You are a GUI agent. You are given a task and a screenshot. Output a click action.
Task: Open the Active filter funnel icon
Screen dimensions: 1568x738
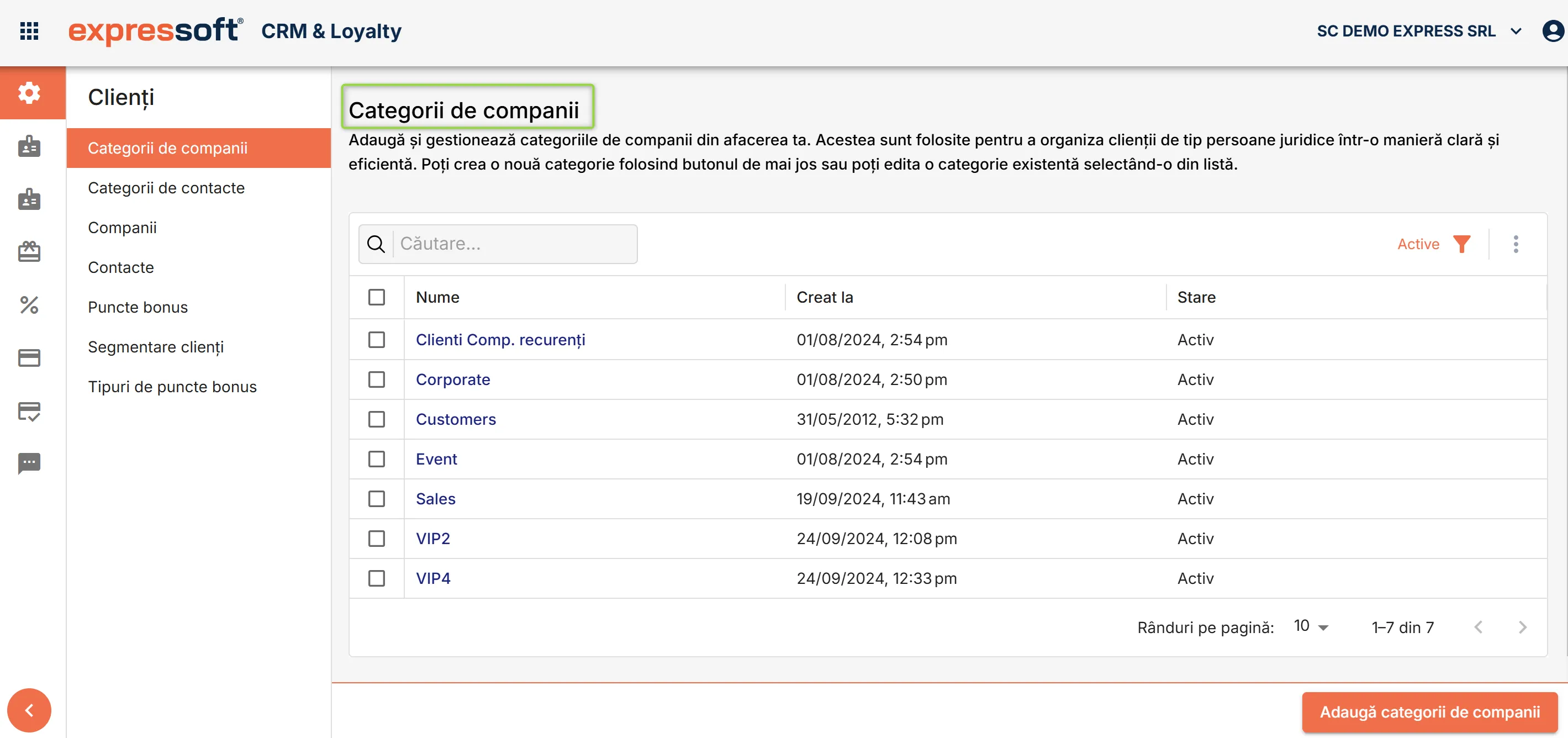pos(1461,244)
